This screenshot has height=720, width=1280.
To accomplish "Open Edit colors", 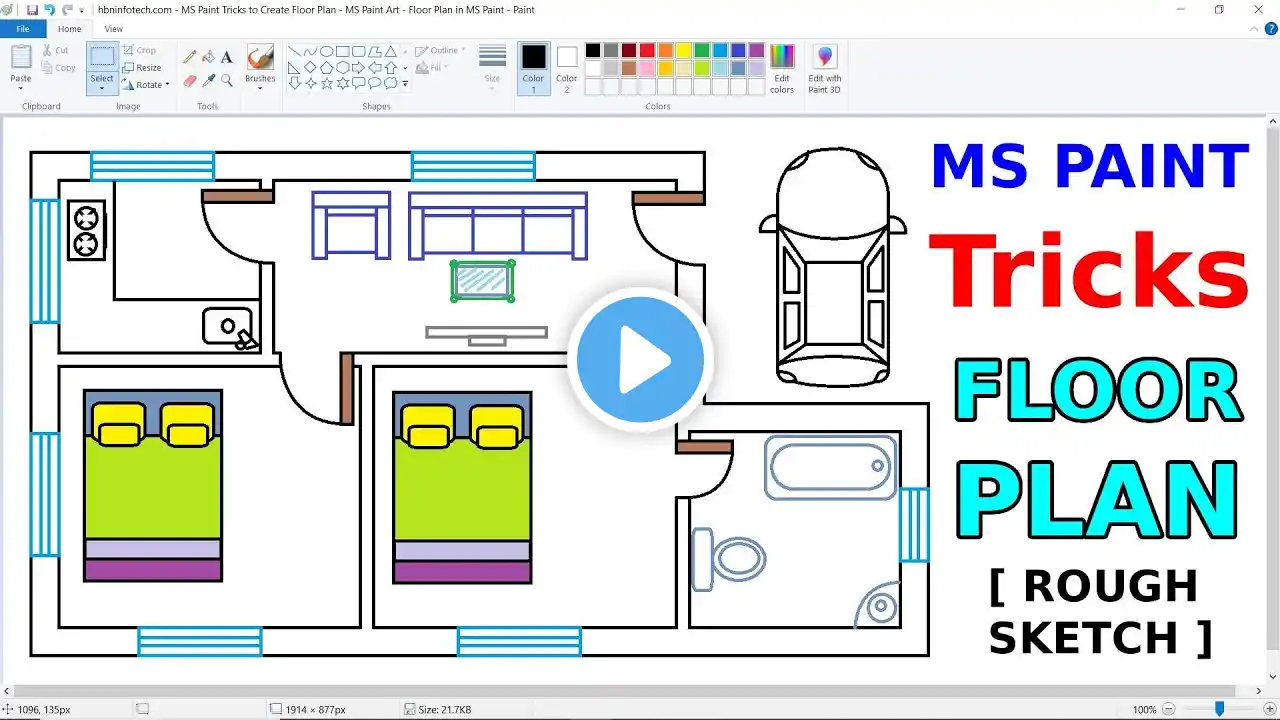I will point(782,69).
